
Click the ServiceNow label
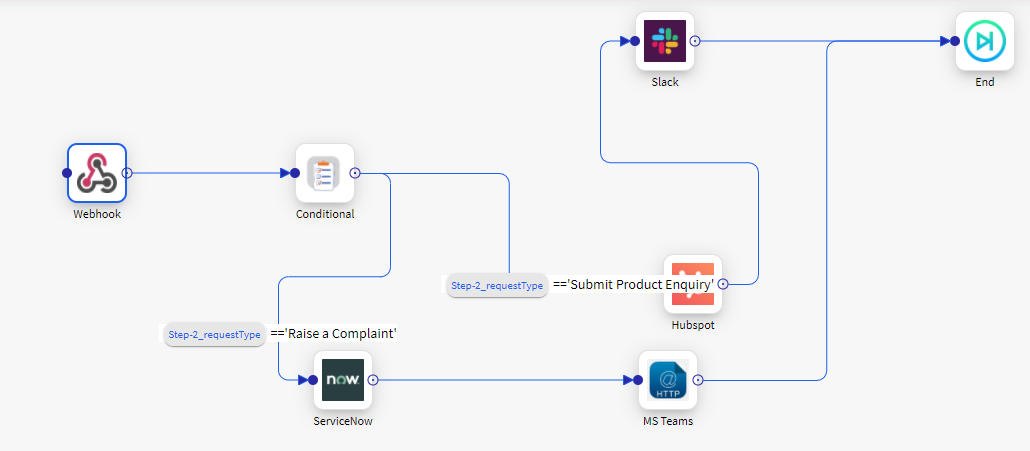point(343,421)
